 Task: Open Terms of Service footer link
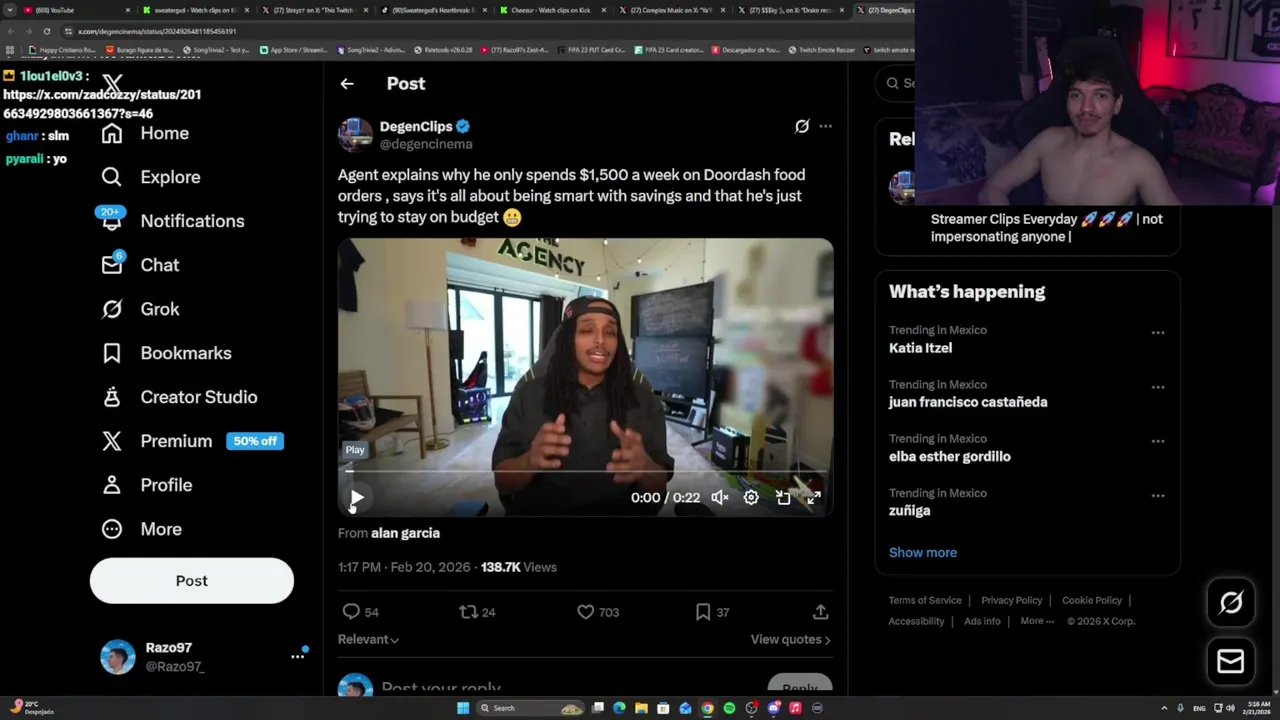click(925, 600)
